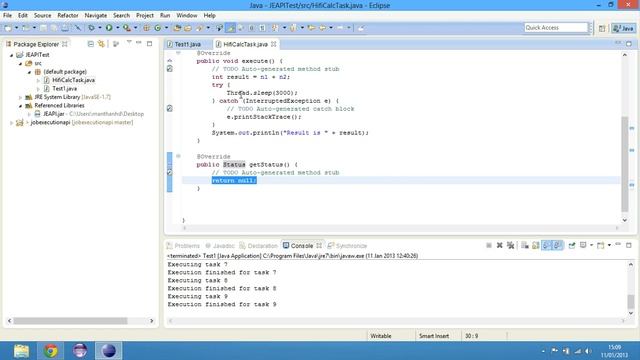
Task: Click the green Run button in toolbar
Action: (109, 28)
